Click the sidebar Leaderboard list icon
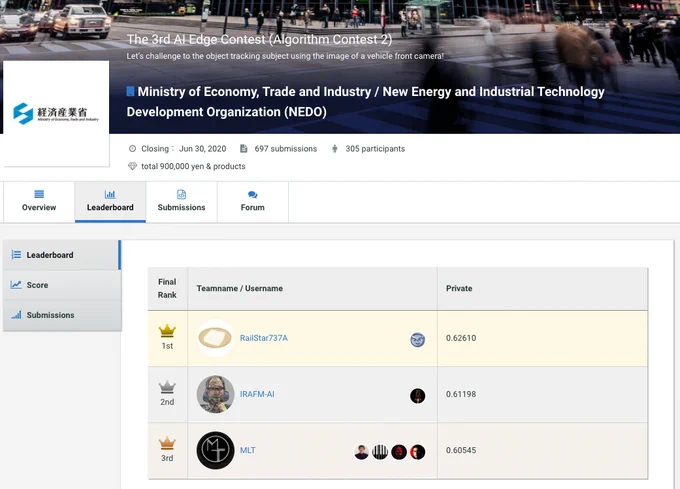This screenshot has height=489, width=680. pyautogui.click(x=16, y=254)
